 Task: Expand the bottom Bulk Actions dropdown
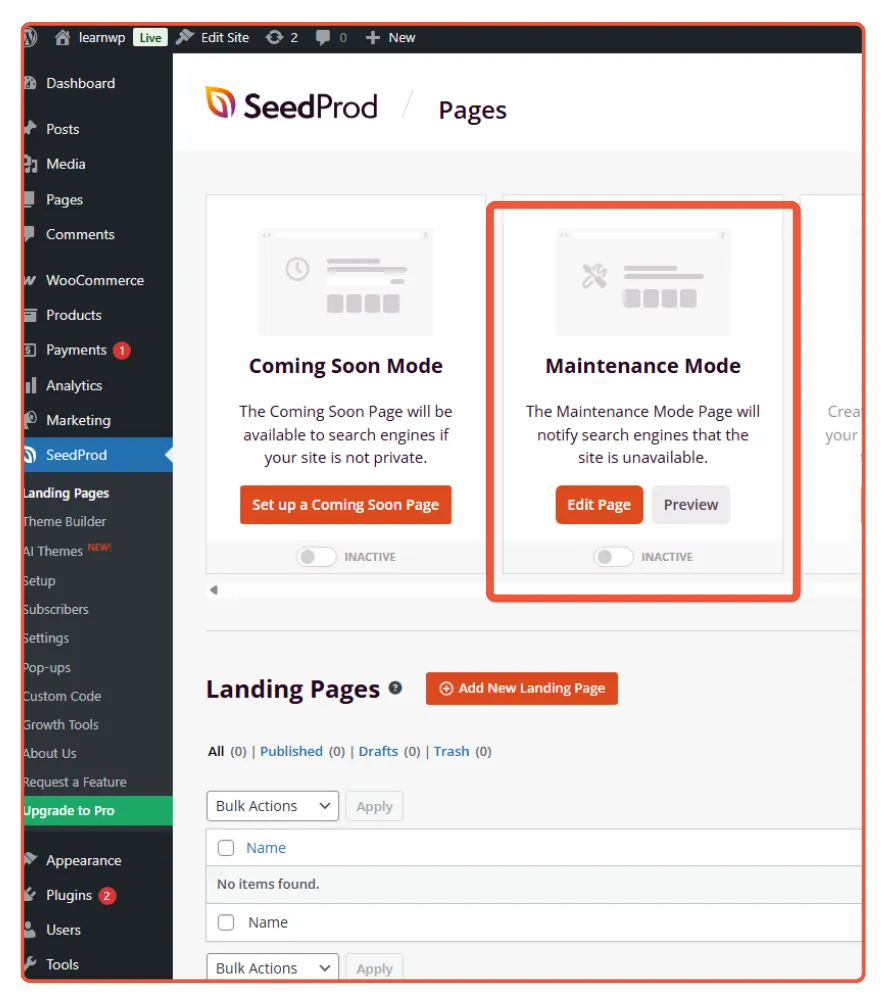coord(272,967)
